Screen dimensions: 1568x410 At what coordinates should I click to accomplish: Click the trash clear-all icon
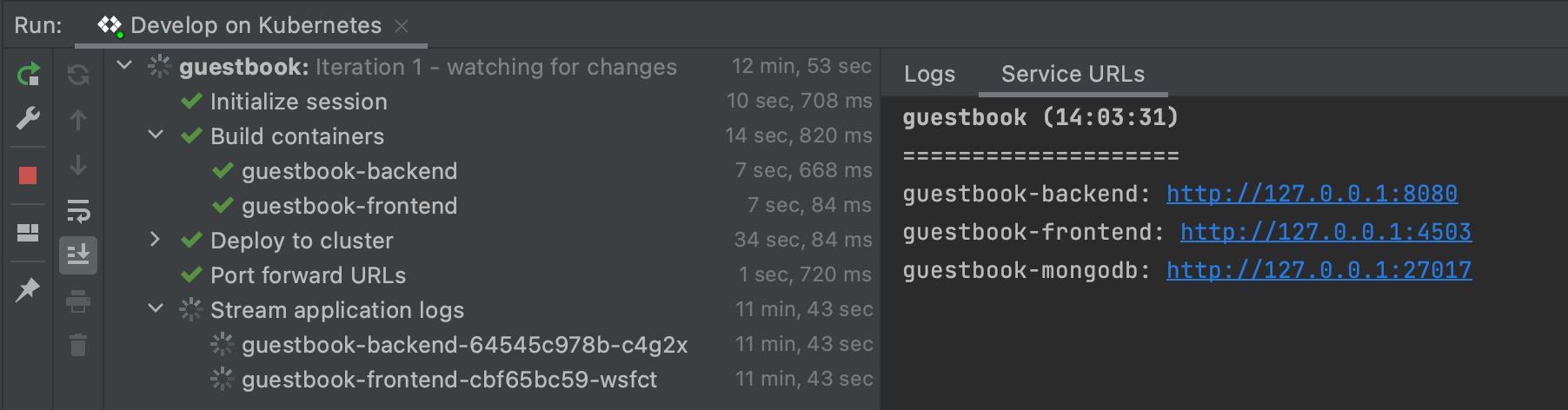click(78, 346)
